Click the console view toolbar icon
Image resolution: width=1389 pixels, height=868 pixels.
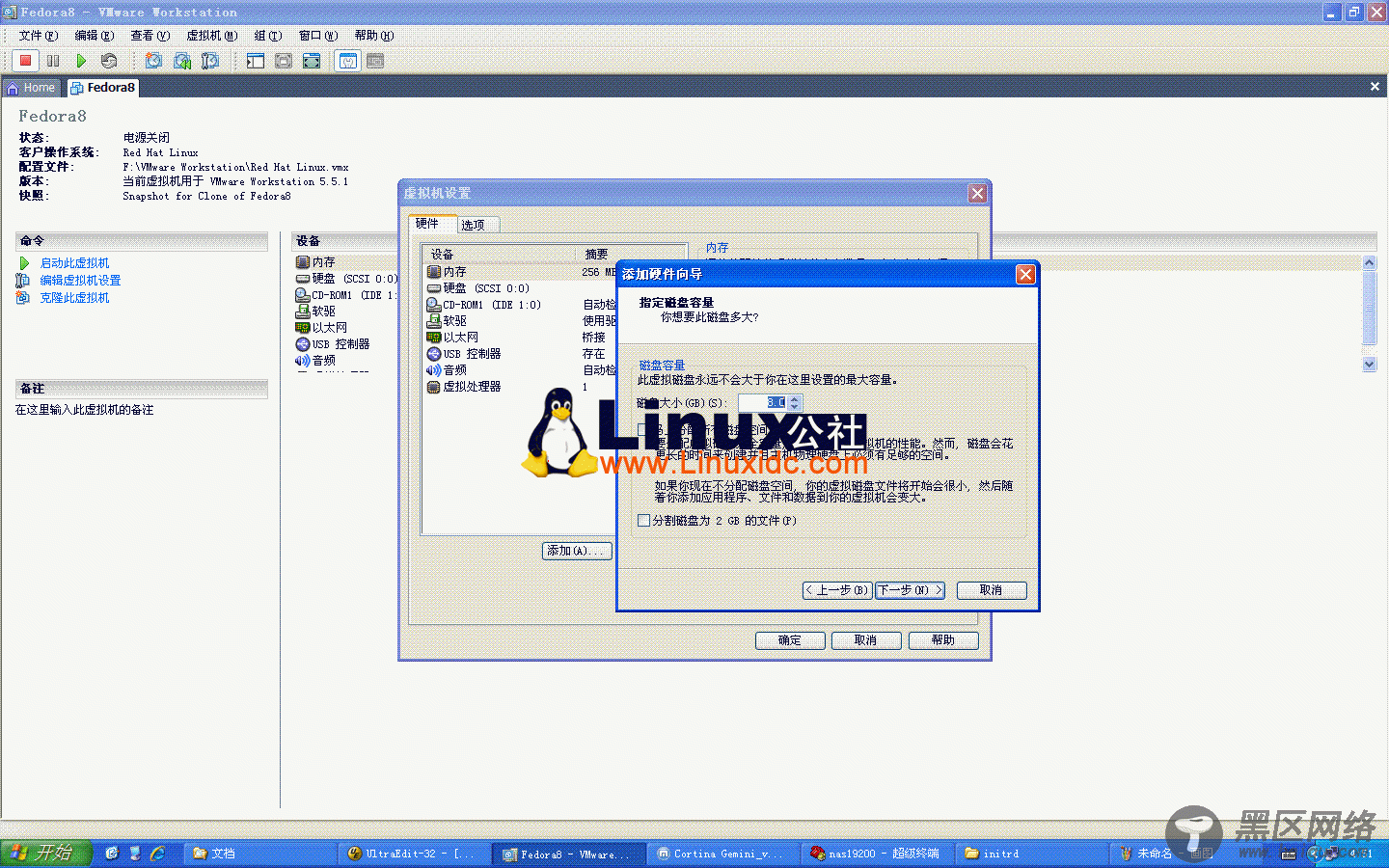coord(375,61)
